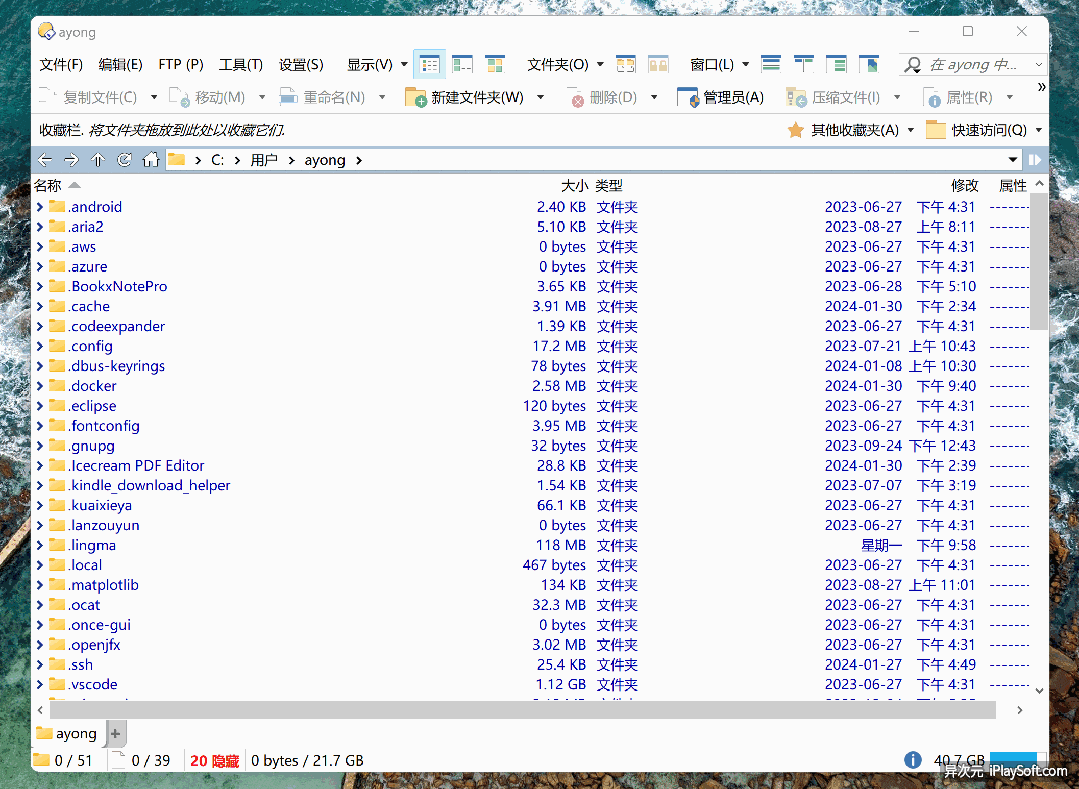Click the play icon right of the path bar

click(x=1035, y=160)
